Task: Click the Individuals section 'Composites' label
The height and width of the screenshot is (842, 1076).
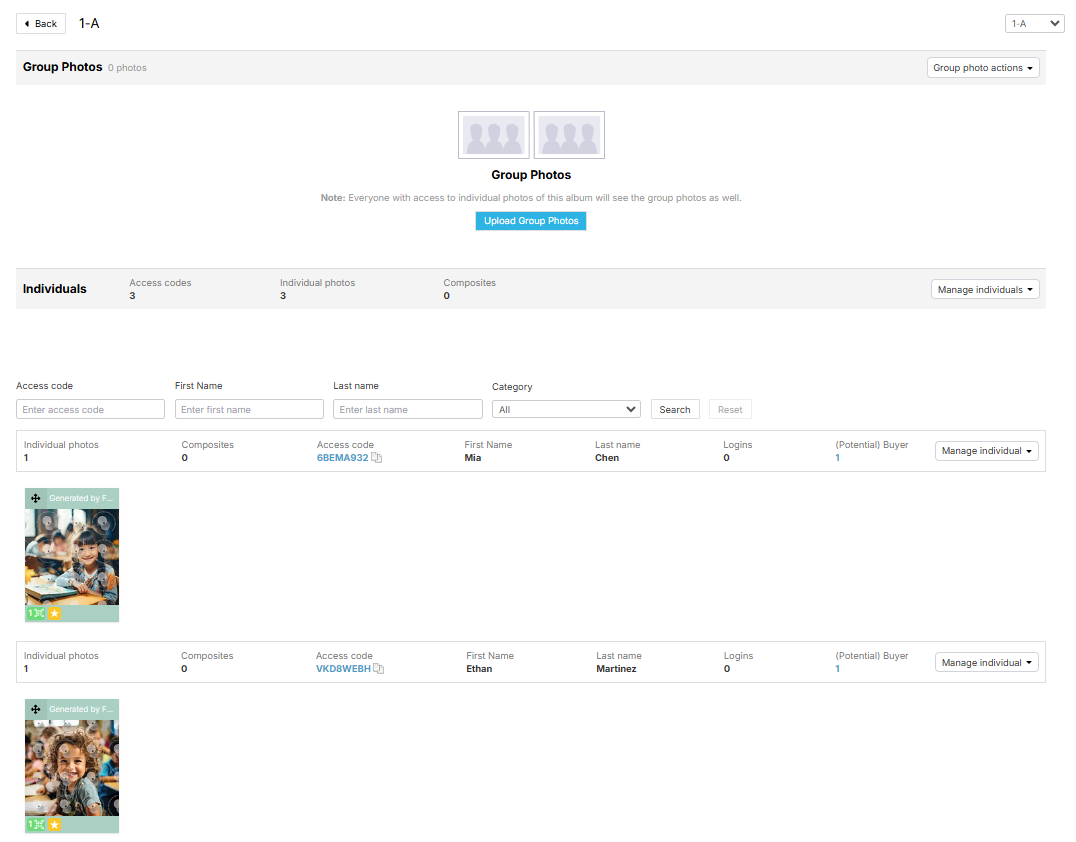Action: (469, 283)
